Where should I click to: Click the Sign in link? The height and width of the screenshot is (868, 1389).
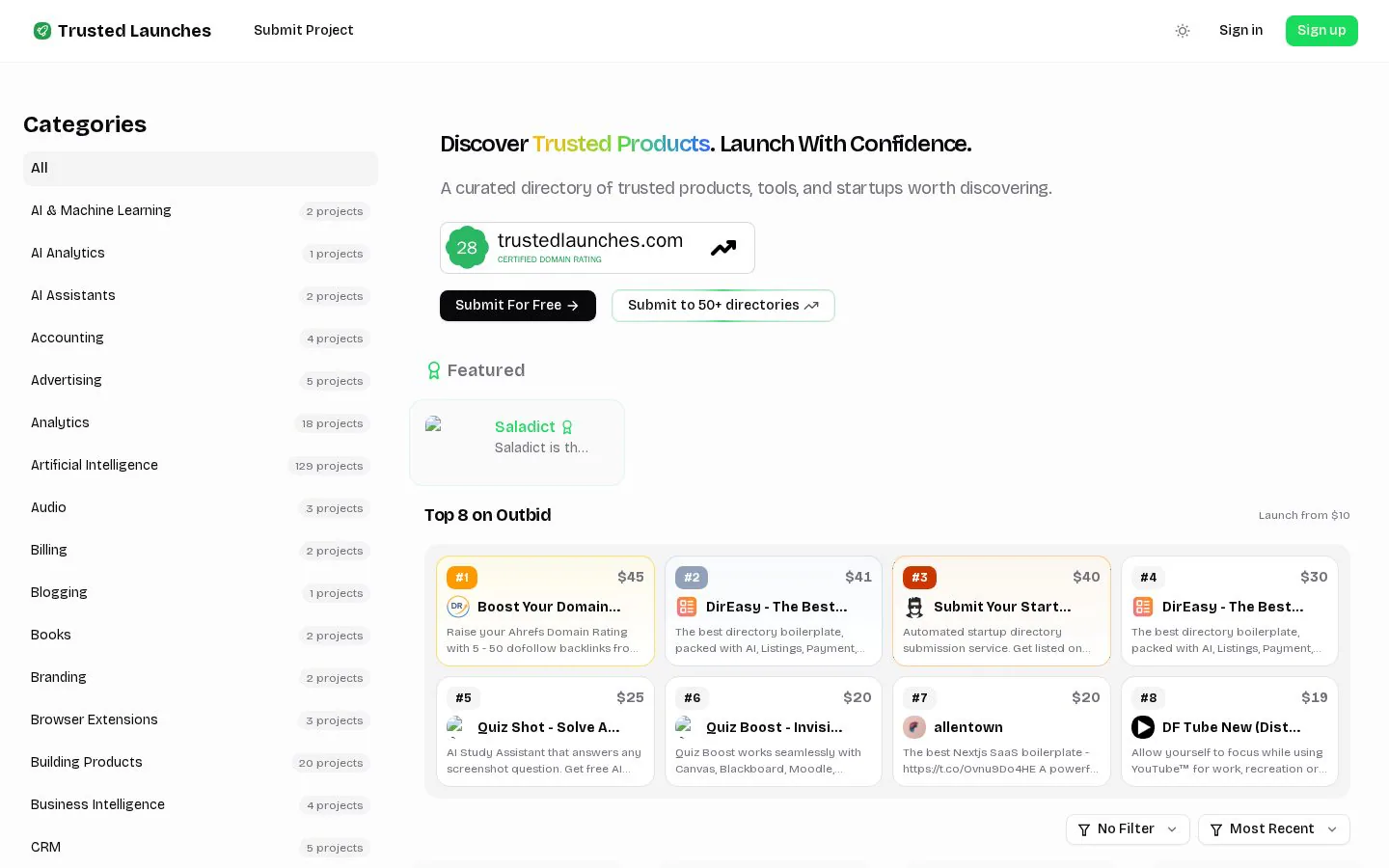click(x=1240, y=30)
